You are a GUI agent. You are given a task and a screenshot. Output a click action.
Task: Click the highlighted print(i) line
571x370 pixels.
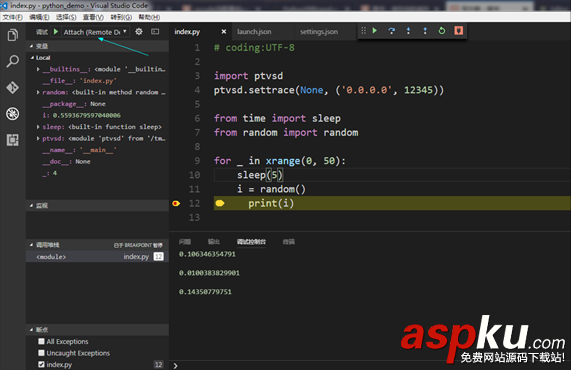tap(392, 203)
